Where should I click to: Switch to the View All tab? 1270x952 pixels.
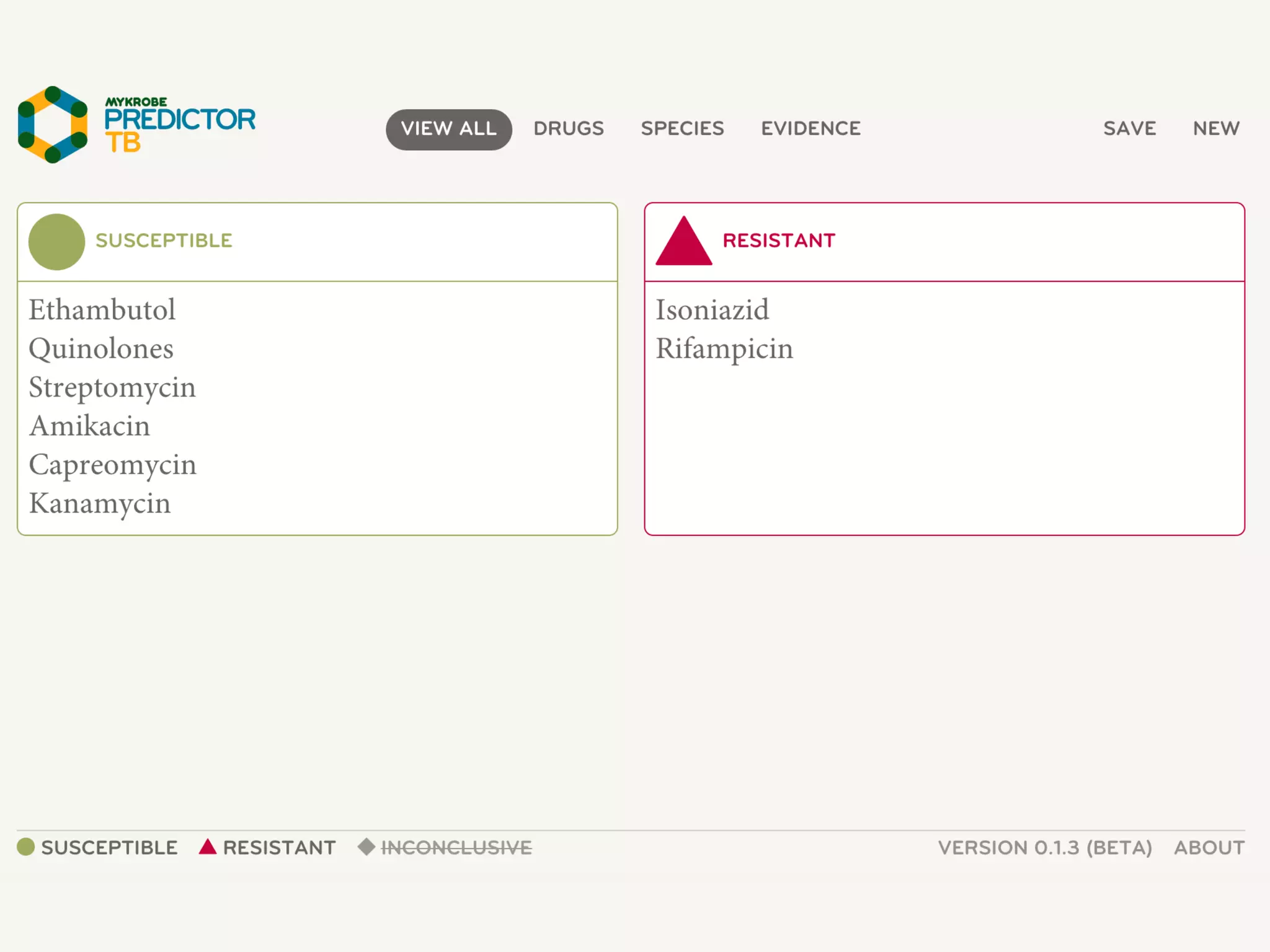[448, 129]
